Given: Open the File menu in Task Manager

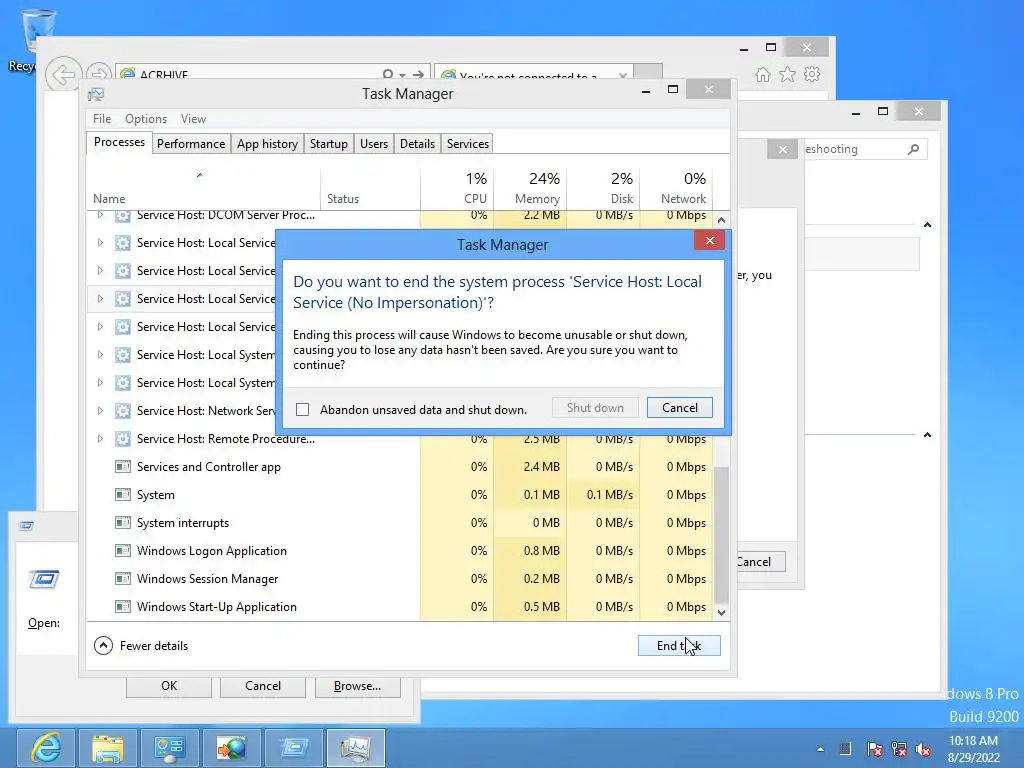Looking at the screenshot, I should pyautogui.click(x=102, y=119).
